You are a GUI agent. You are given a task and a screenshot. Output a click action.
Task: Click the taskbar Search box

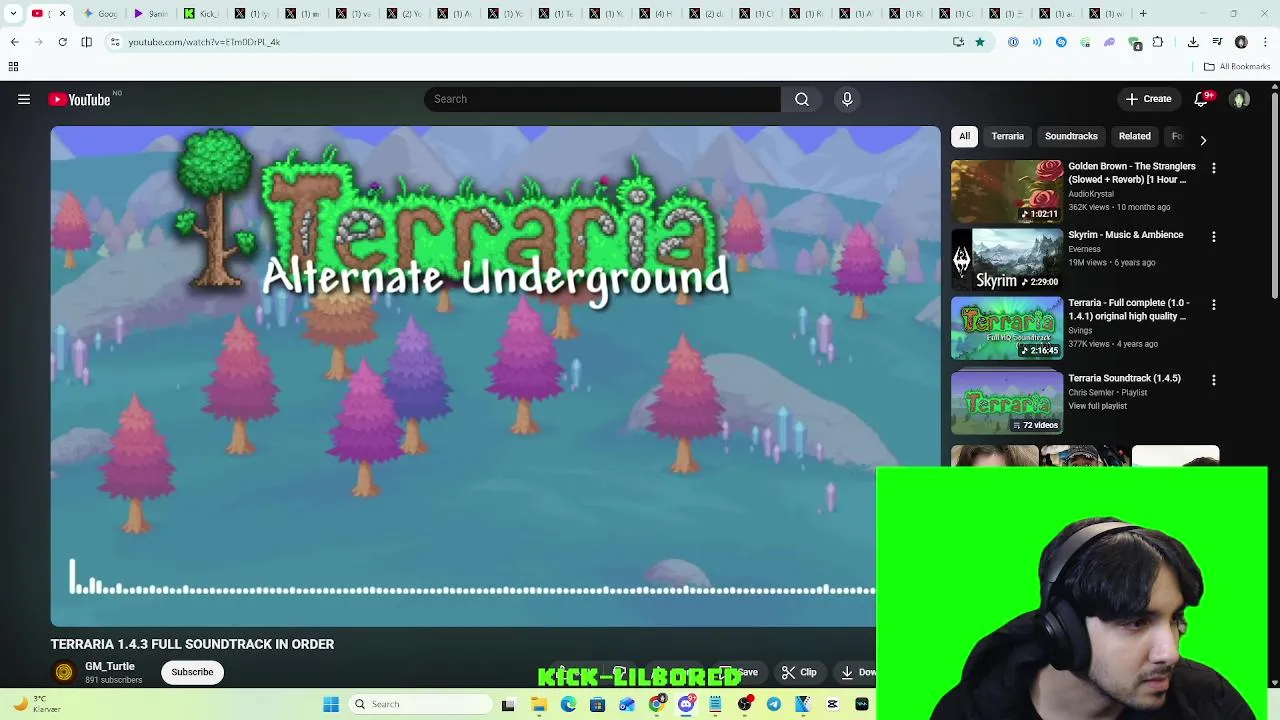tap(420, 704)
